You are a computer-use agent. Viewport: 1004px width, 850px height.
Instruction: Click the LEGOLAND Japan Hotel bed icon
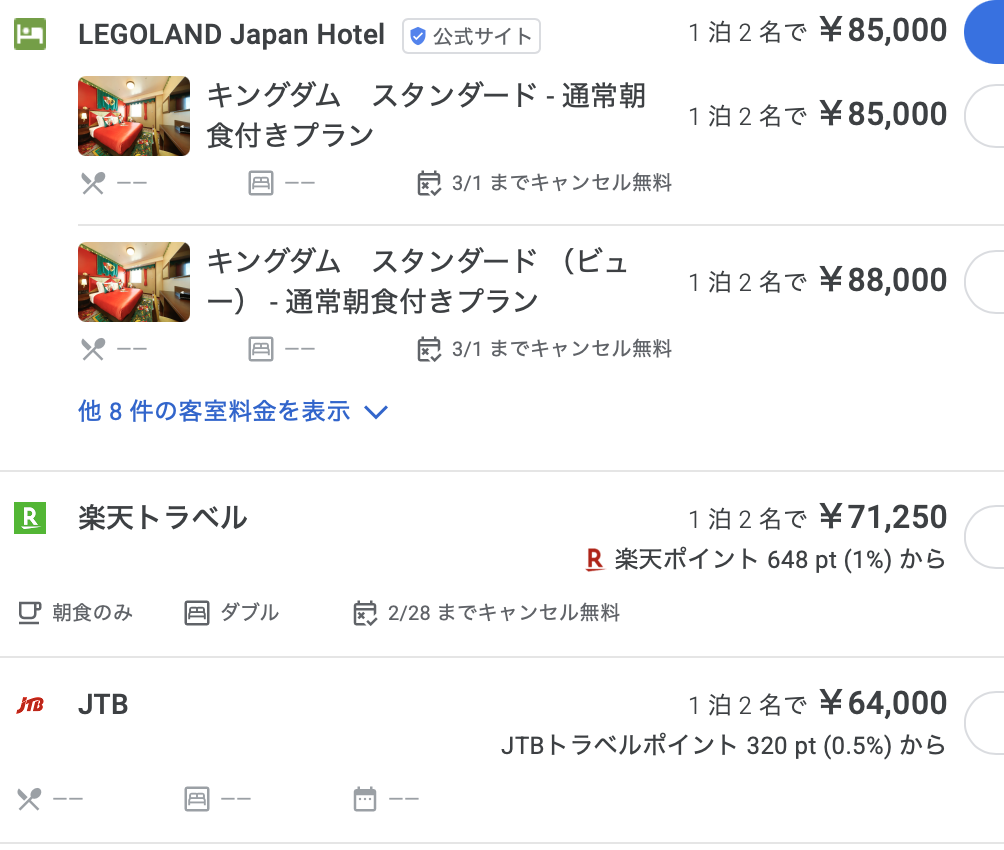(x=30, y=35)
